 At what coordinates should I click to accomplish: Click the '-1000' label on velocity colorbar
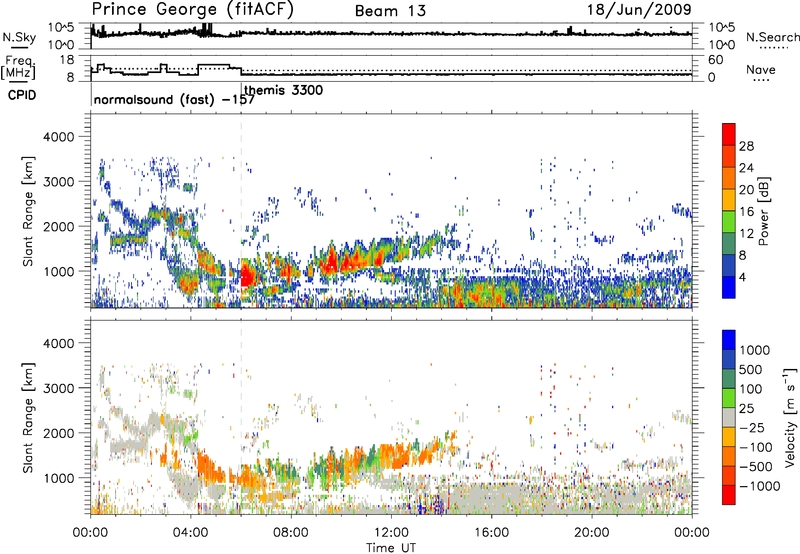(x=759, y=486)
